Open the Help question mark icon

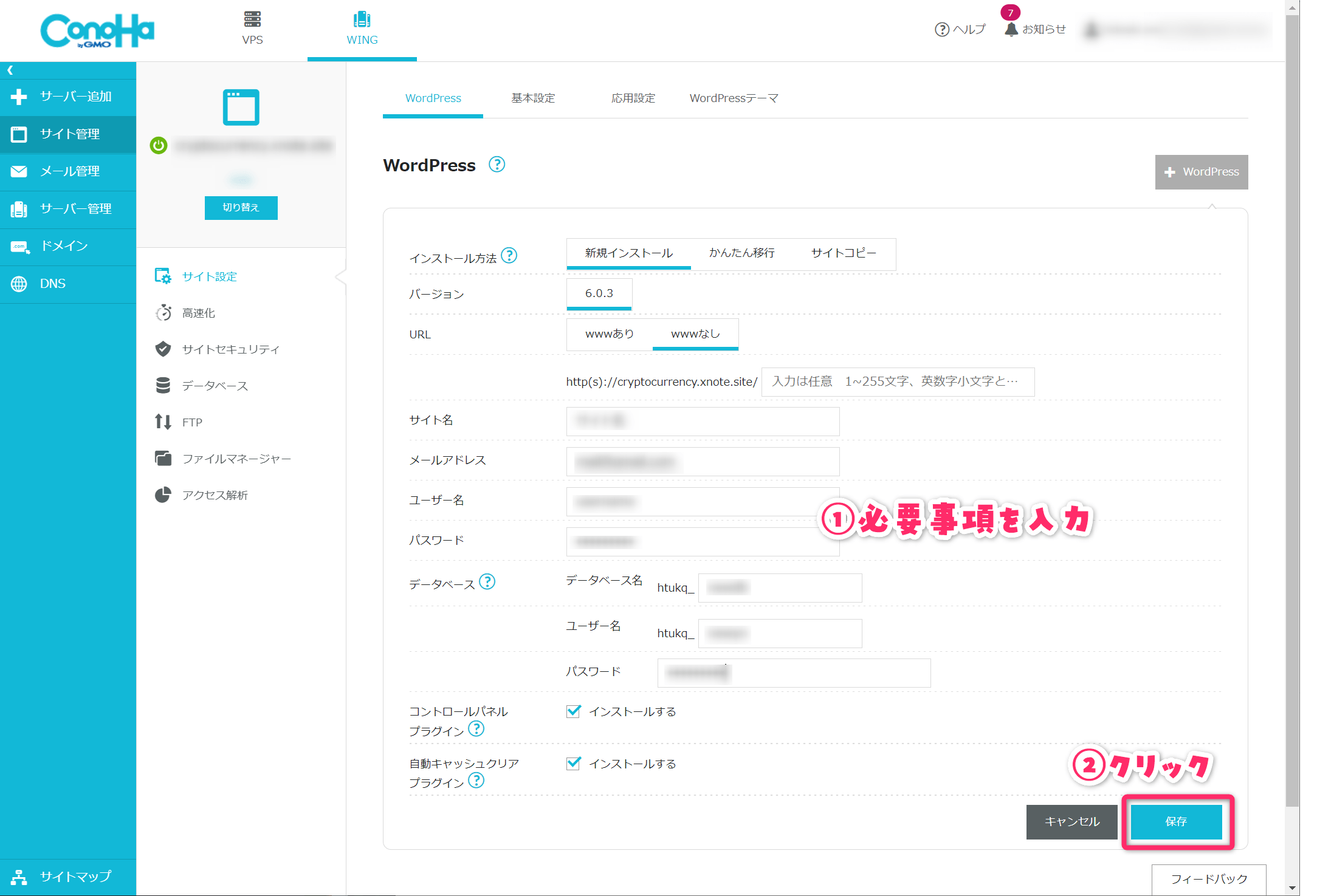tap(941, 29)
